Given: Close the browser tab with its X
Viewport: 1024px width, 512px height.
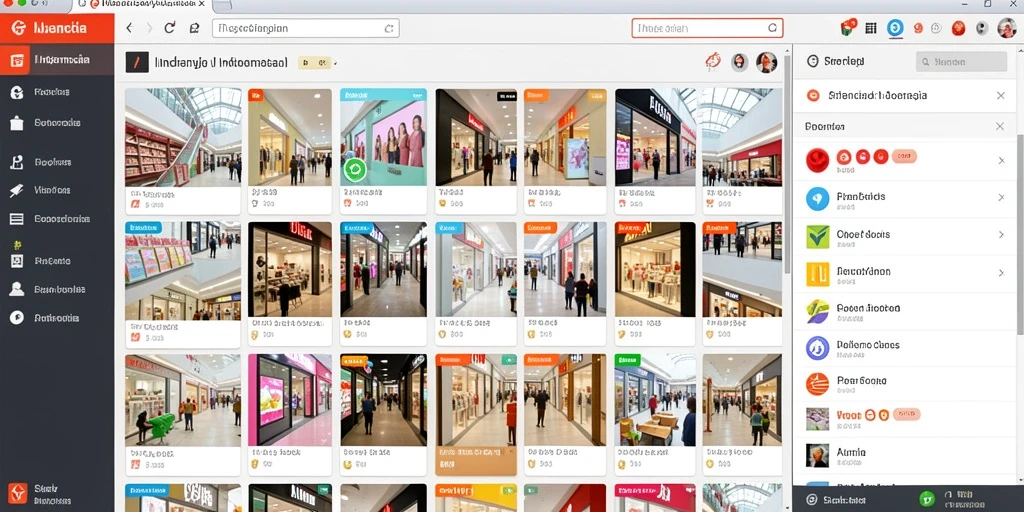Looking at the screenshot, I should (x=201, y=4).
